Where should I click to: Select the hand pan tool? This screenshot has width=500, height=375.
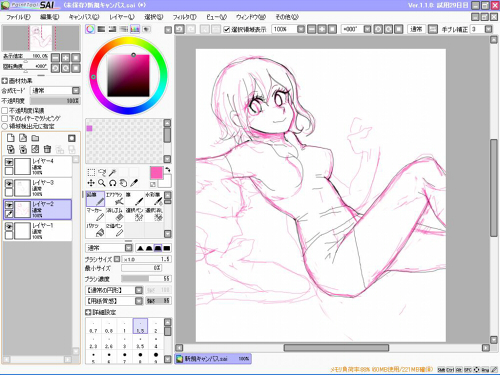point(123,183)
